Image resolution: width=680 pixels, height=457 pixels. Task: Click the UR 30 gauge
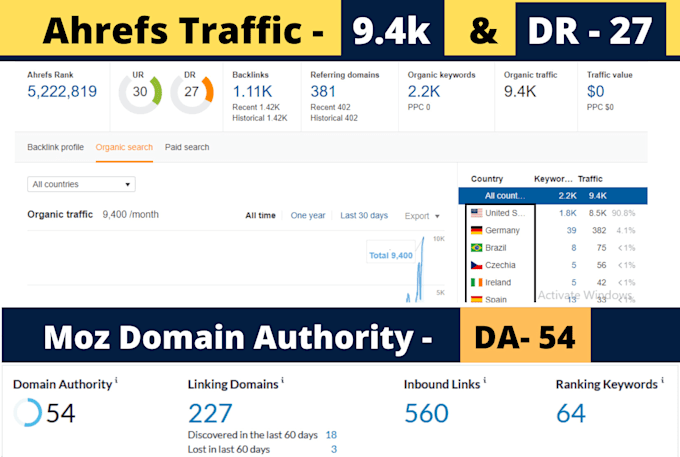pos(140,92)
